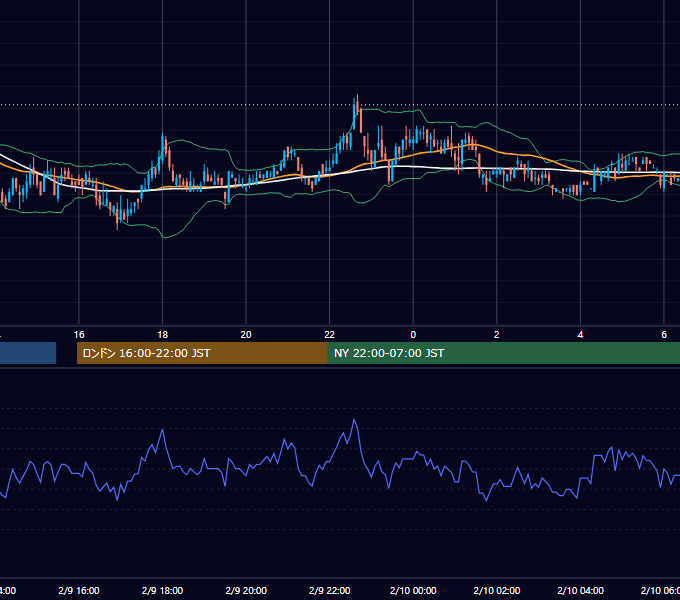
Task: Click hour label 2 on time axis
Action: [497, 335]
